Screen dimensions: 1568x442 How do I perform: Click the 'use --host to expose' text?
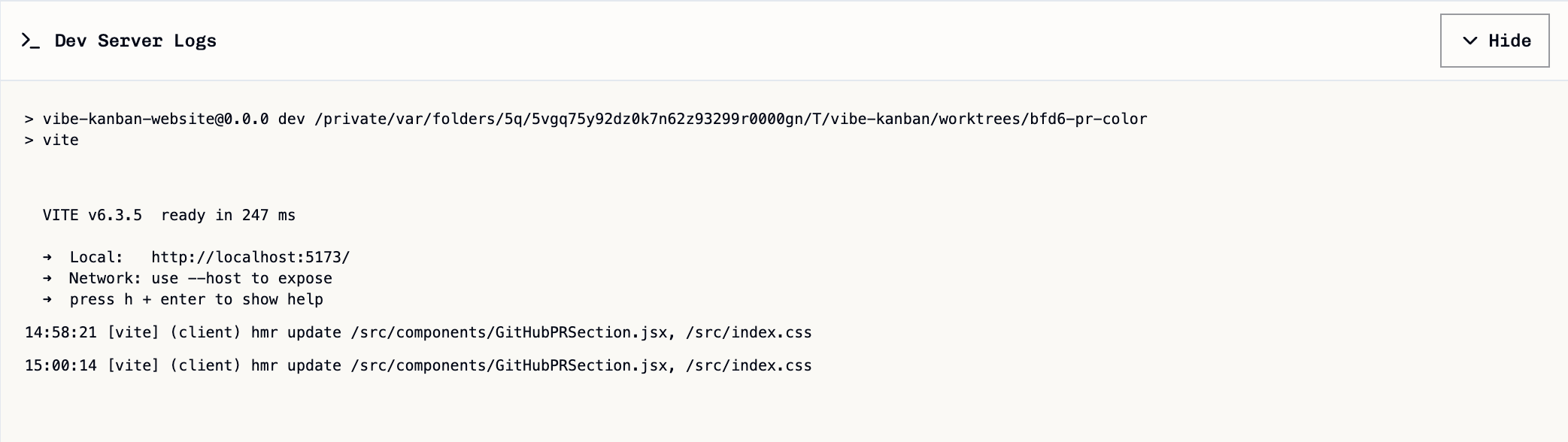coord(241,278)
